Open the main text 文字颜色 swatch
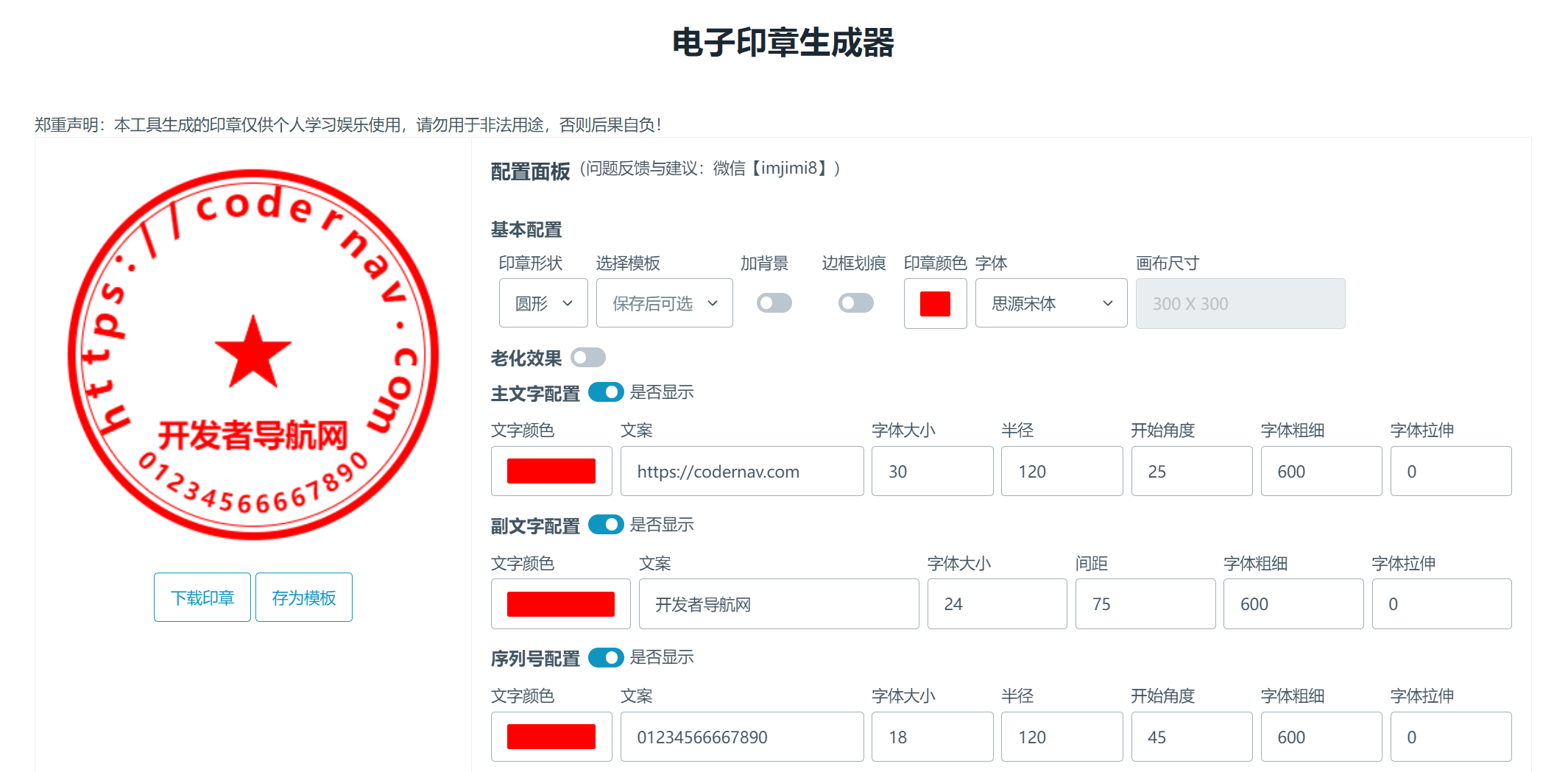 coord(551,471)
